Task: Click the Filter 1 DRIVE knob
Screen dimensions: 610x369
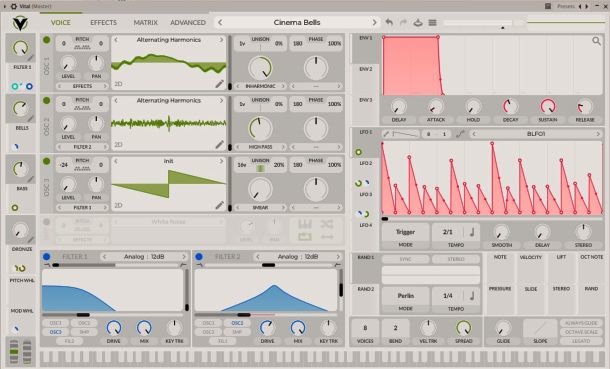Action: click(114, 328)
